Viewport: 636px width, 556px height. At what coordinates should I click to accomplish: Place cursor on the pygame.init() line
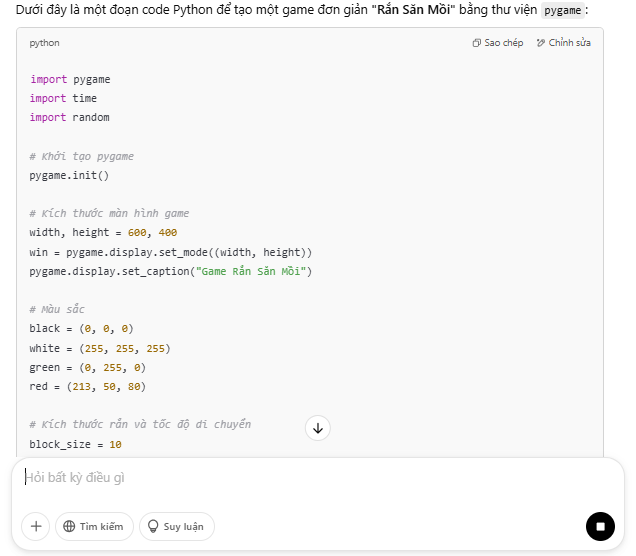click(x=69, y=175)
